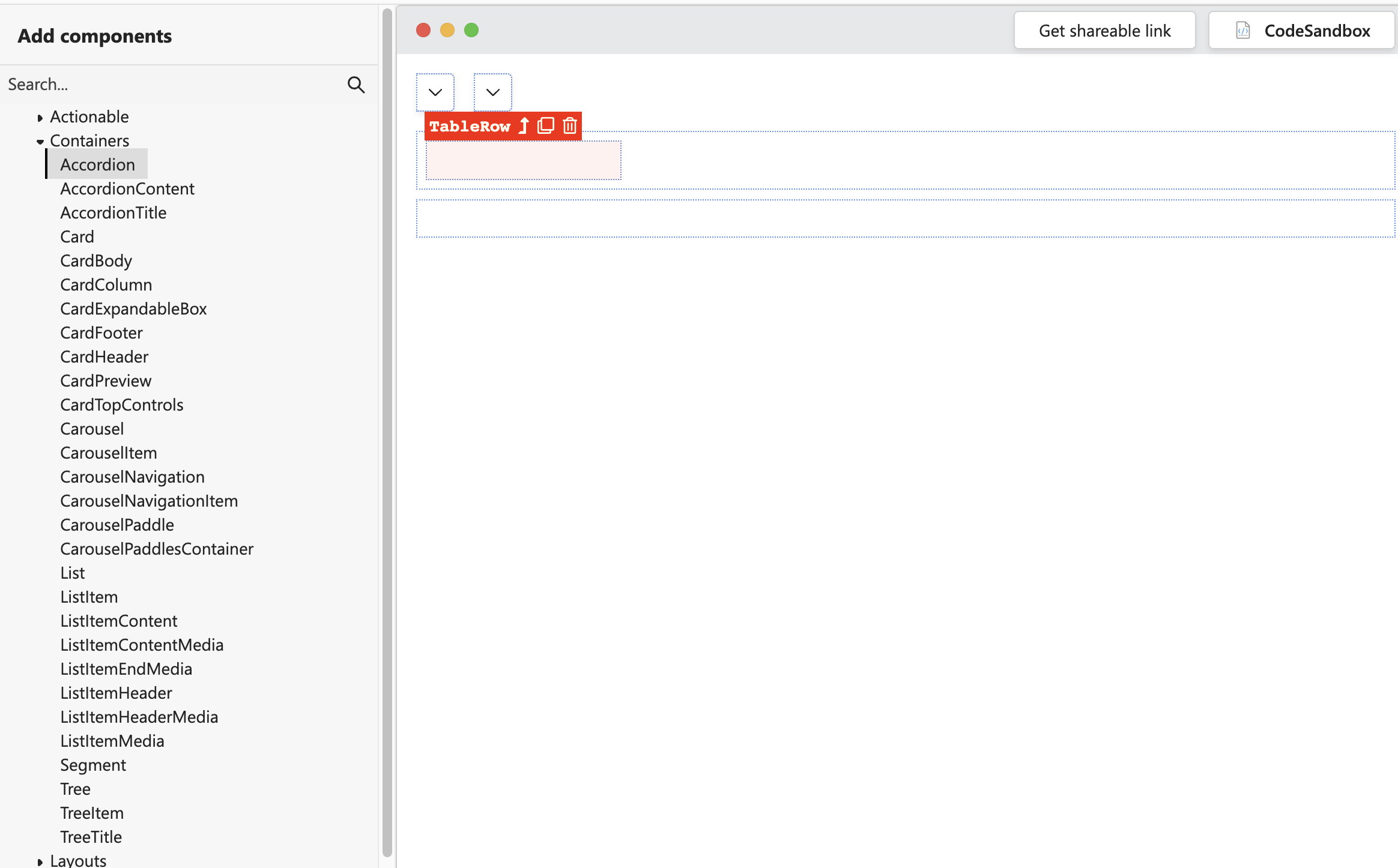Select the CardExpandableBox component
1398x868 pixels.
point(133,309)
